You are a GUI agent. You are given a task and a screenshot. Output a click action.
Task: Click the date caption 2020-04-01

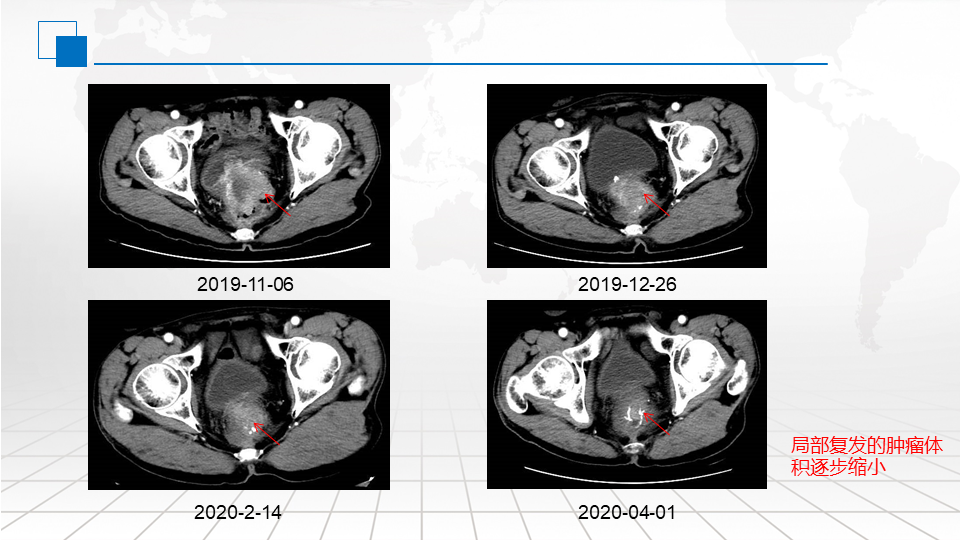[x=627, y=512]
